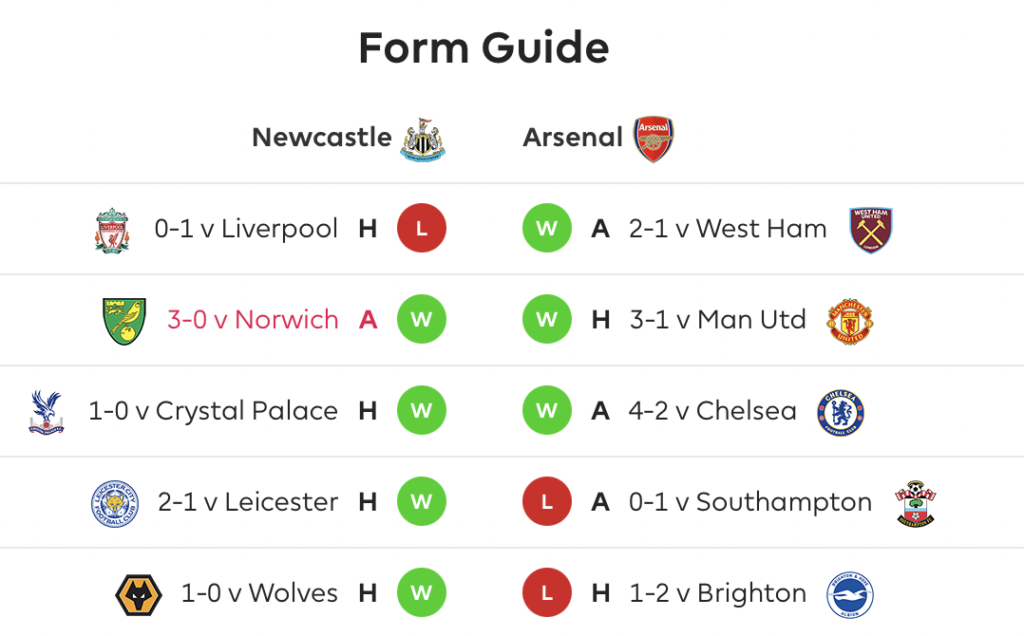Image resolution: width=1024 pixels, height=636 pixels.
Task: Select the West Ham United crest
Action: [871, 230]
